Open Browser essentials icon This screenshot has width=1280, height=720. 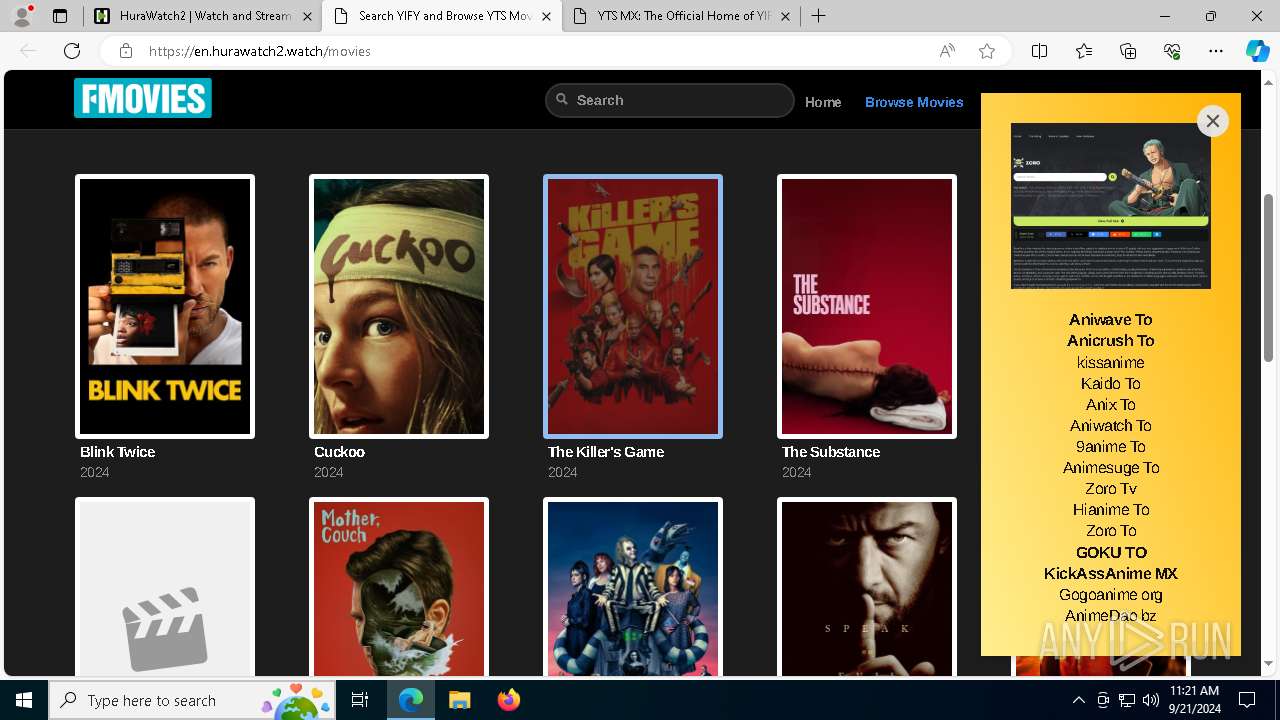pyautogui.click(x=1172, y=51)
